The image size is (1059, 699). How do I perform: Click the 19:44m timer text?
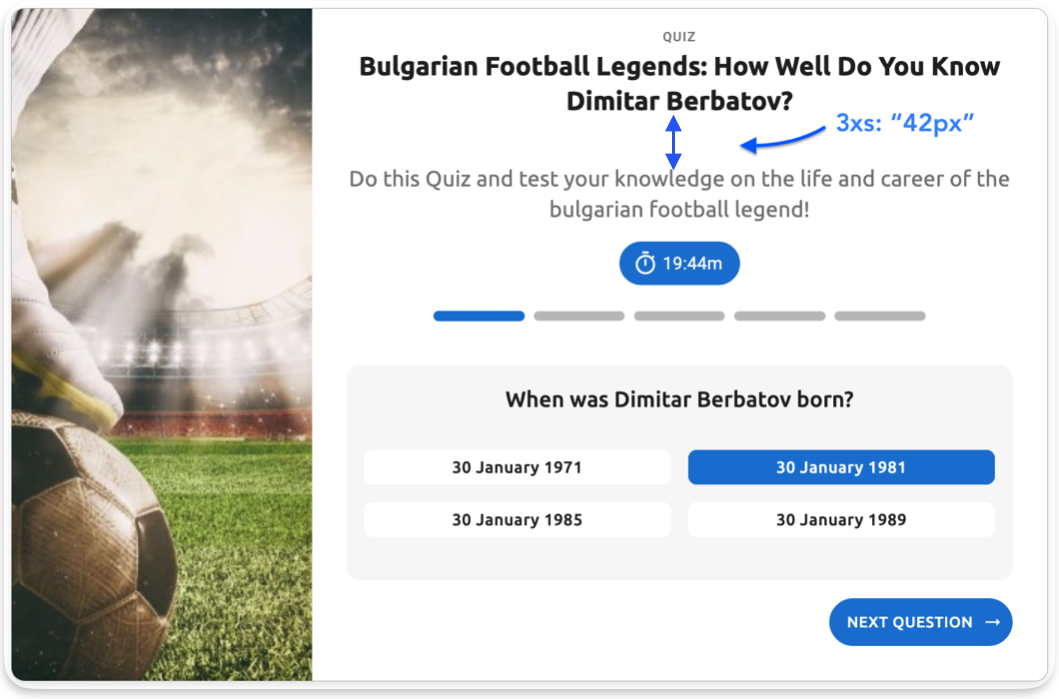(692, 264)
